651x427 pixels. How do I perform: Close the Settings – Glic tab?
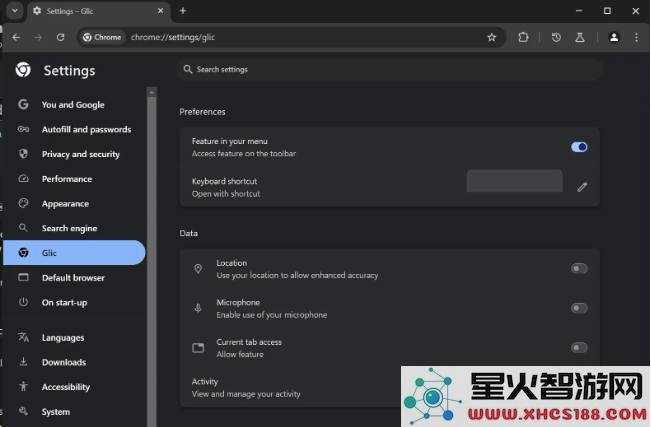coord(160,11)
